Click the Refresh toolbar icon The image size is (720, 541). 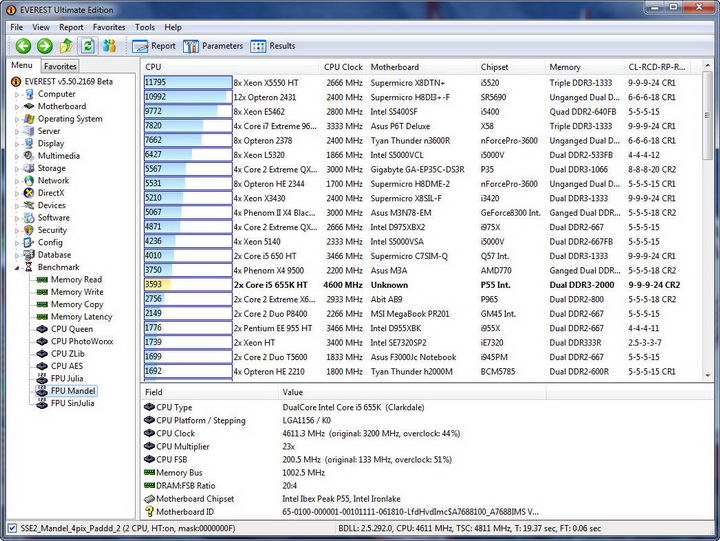coord(88,46)
